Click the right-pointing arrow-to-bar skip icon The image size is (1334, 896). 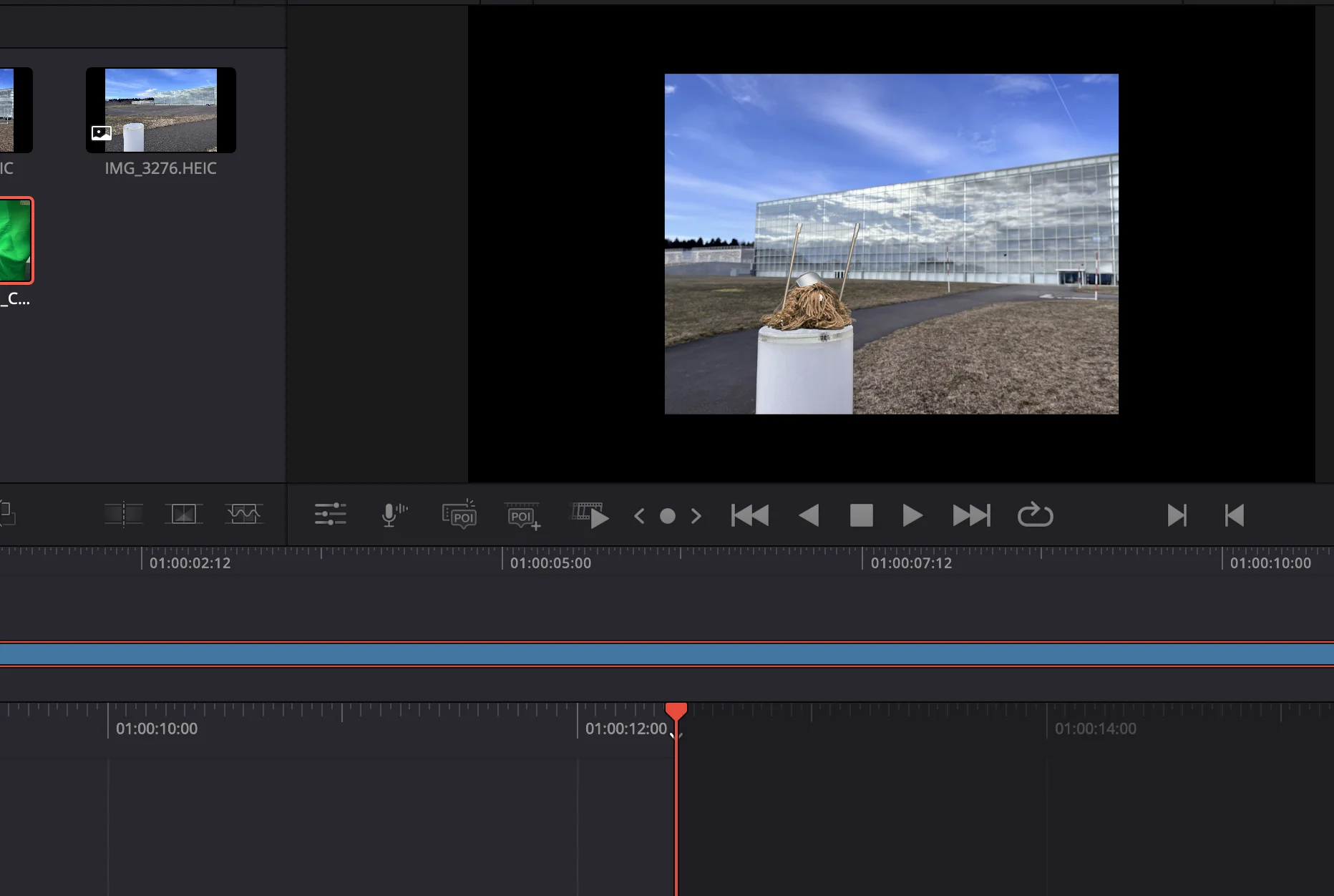1177,515
